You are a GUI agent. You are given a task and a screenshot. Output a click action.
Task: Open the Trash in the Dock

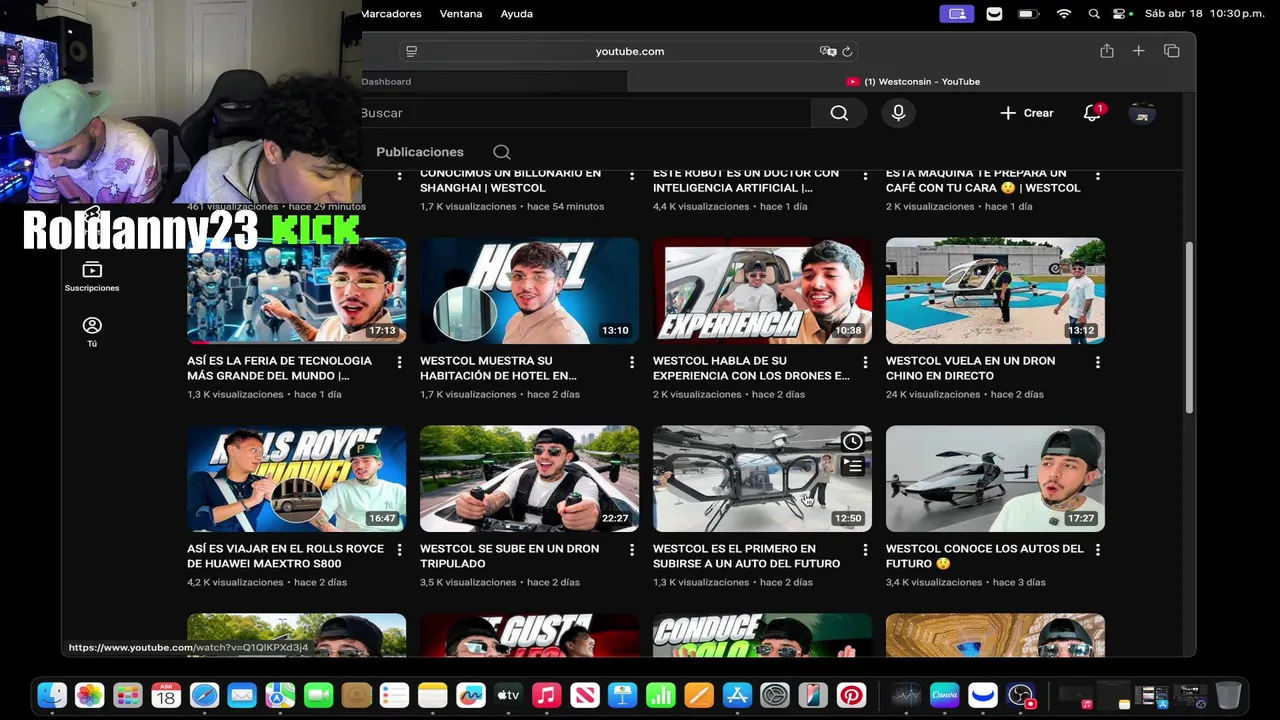(1229, 695)
